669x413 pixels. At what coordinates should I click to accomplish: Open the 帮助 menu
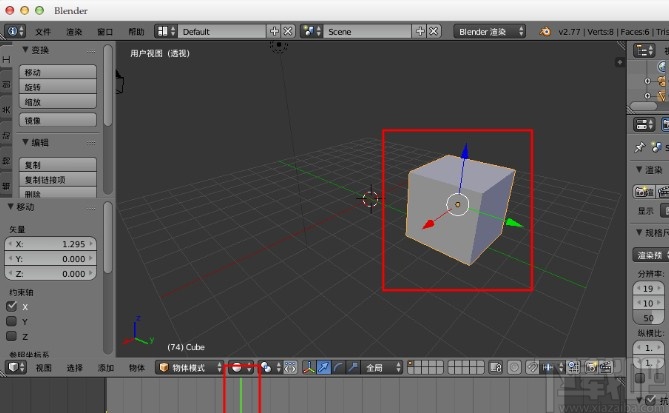[136, 32]
